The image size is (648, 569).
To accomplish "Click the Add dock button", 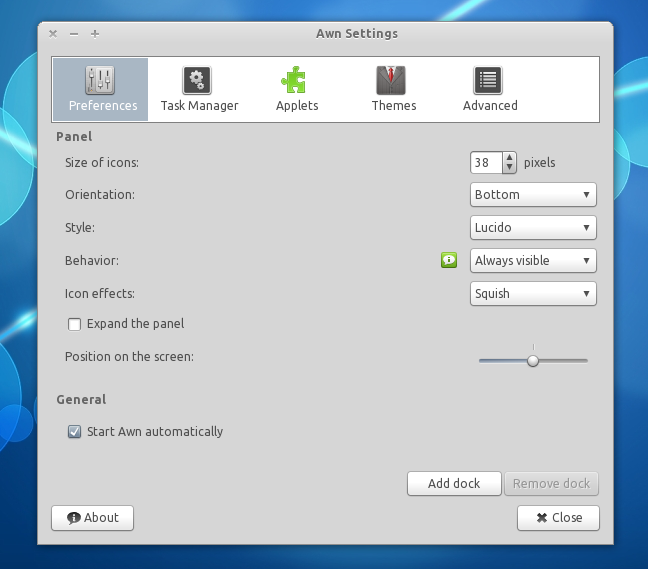I will (x=454, y=483).
